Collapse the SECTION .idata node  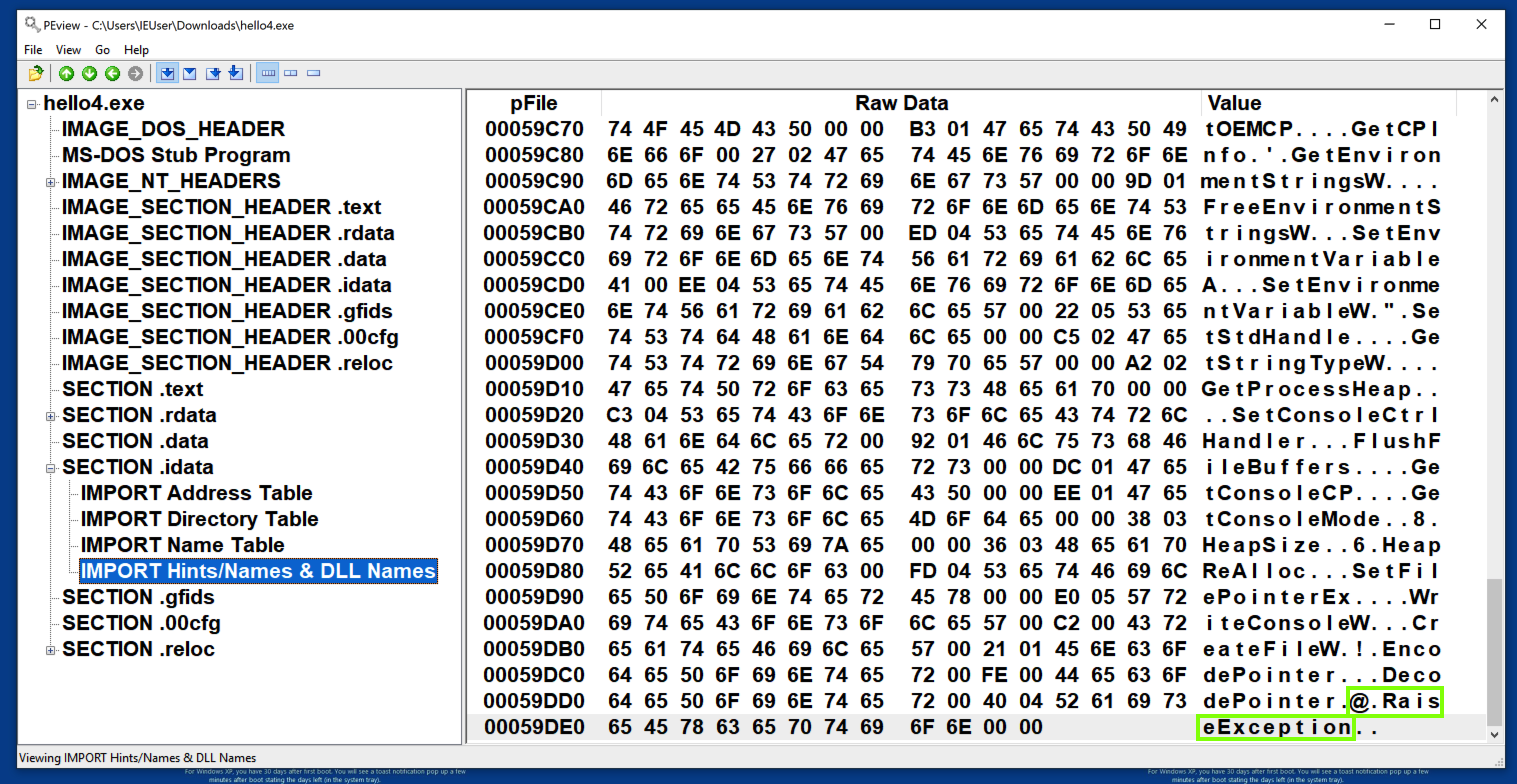pyautogui.click(x=50, y=468)
